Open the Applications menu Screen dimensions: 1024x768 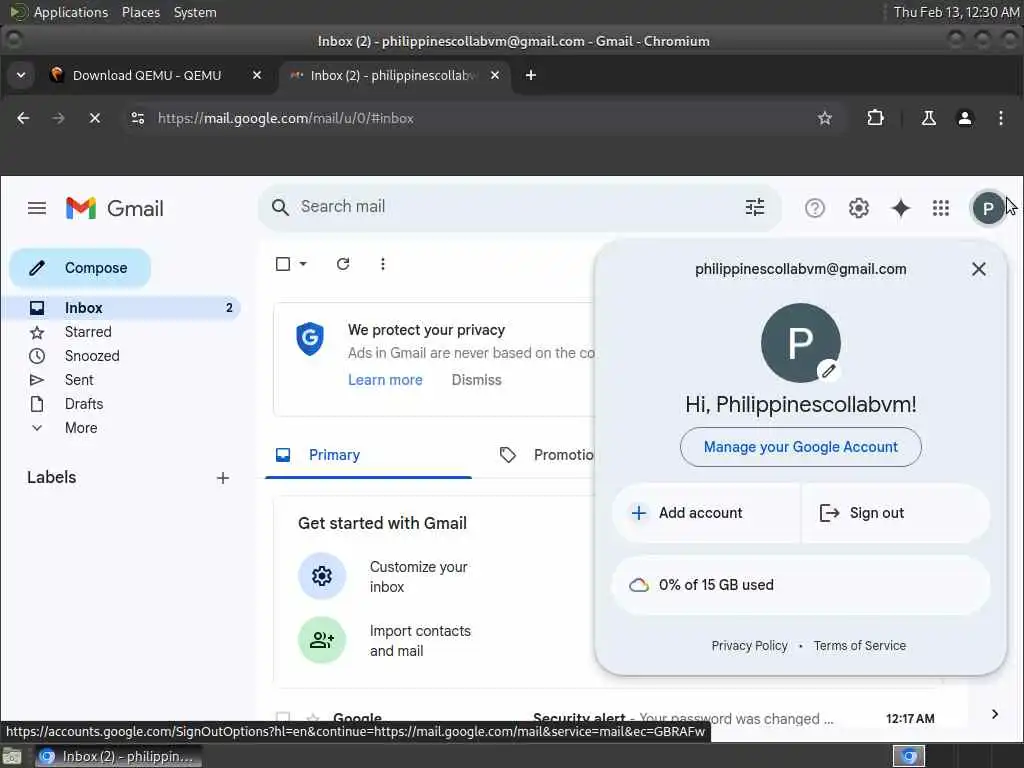pyautogui.click(x=59, y=12)
